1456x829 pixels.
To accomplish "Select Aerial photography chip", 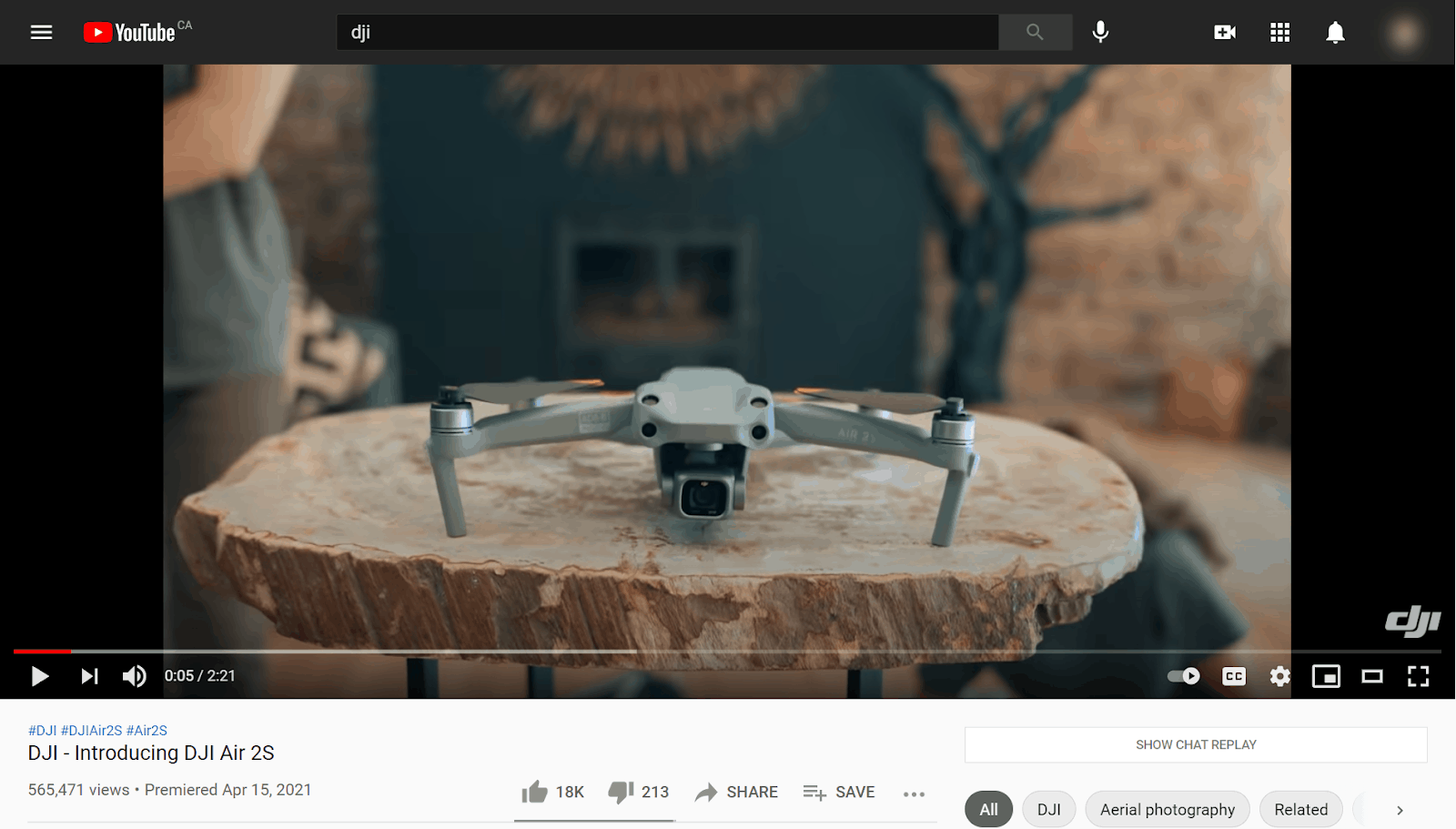I will 1168,809.
